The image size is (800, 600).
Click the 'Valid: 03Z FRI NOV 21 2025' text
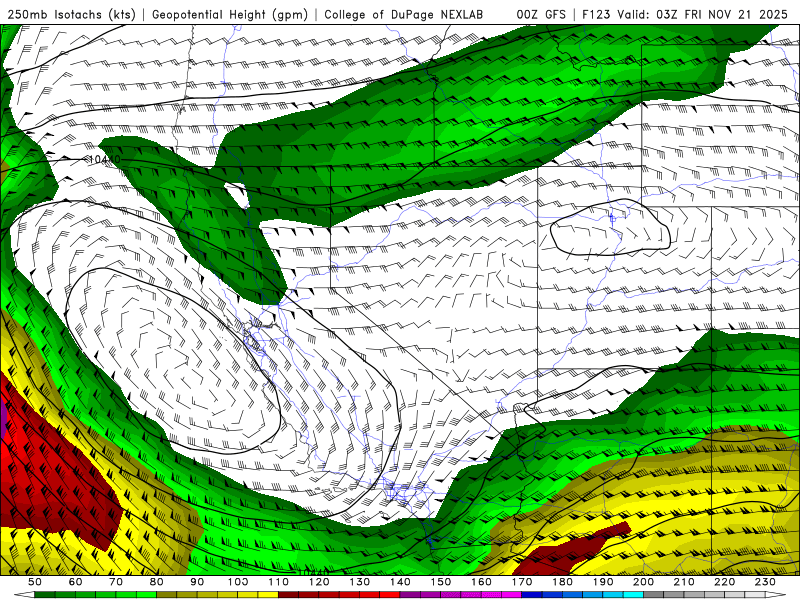pyautogui.click(x=703, y=14)
